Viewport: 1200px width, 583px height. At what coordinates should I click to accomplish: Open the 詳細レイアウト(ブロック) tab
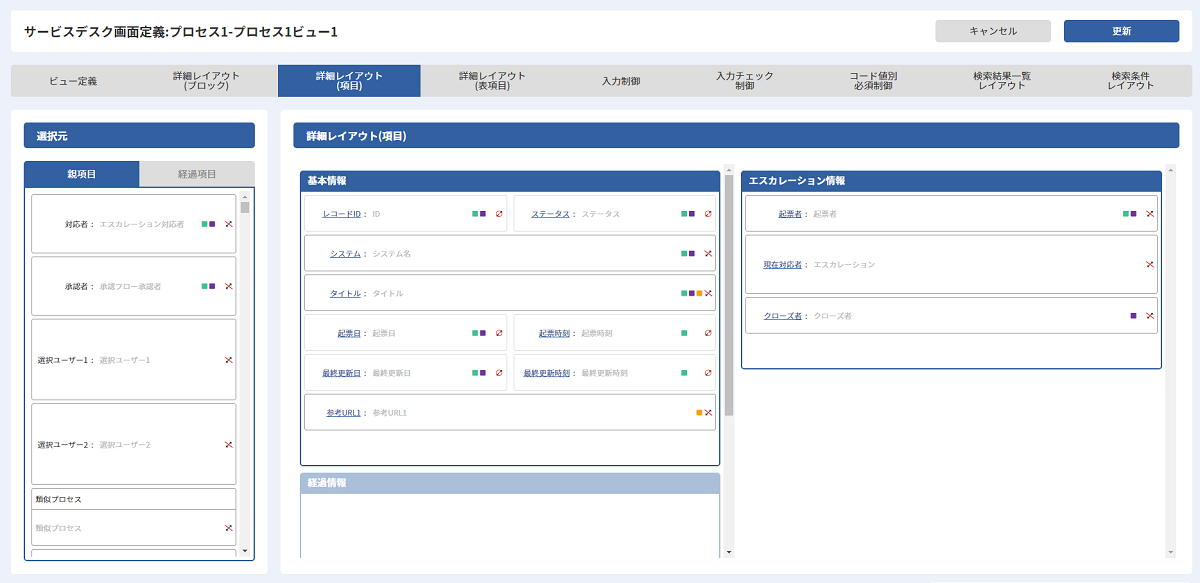tap(206, 81)
